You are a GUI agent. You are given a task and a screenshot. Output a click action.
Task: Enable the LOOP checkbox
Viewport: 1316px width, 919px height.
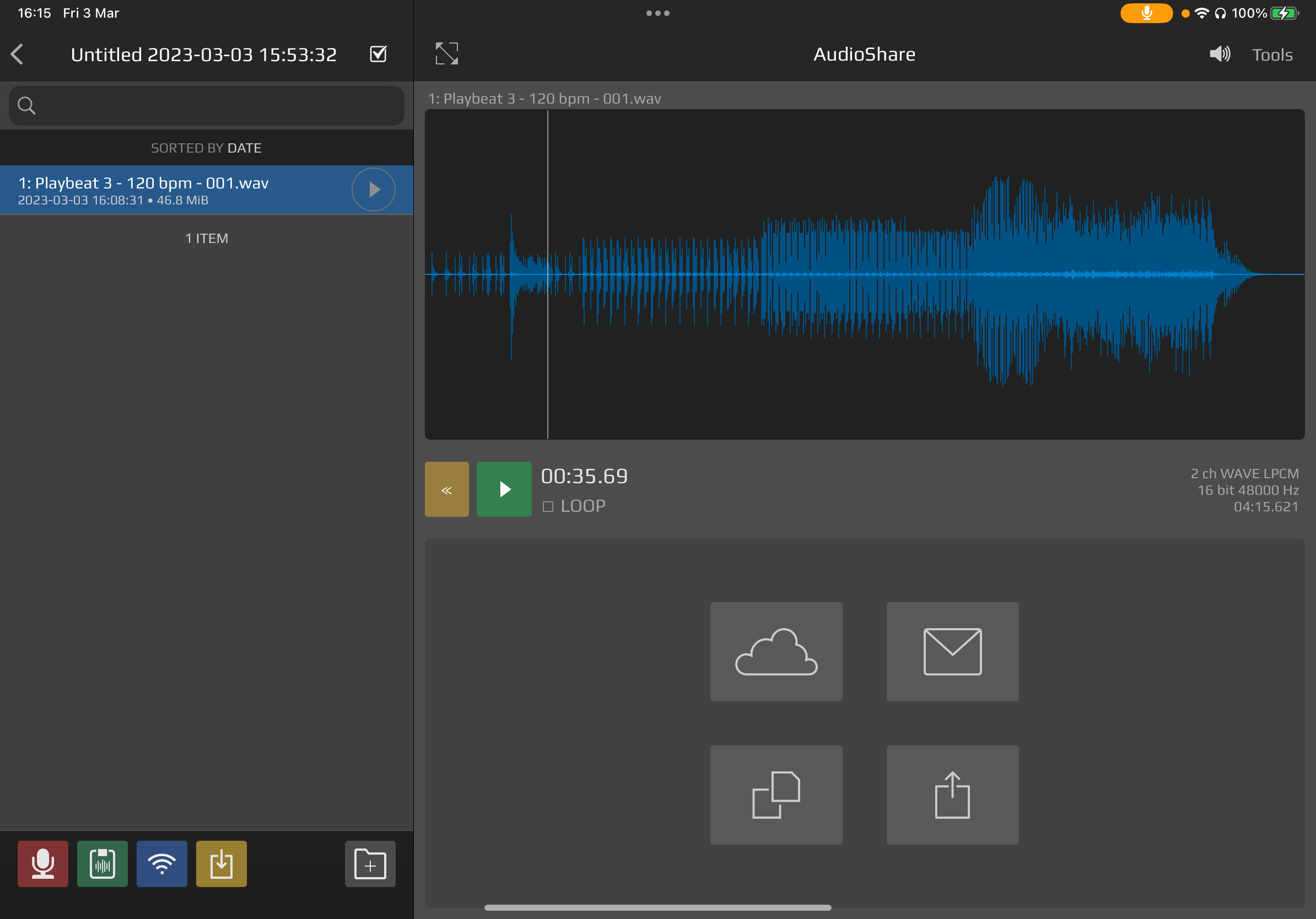point(548,506)
